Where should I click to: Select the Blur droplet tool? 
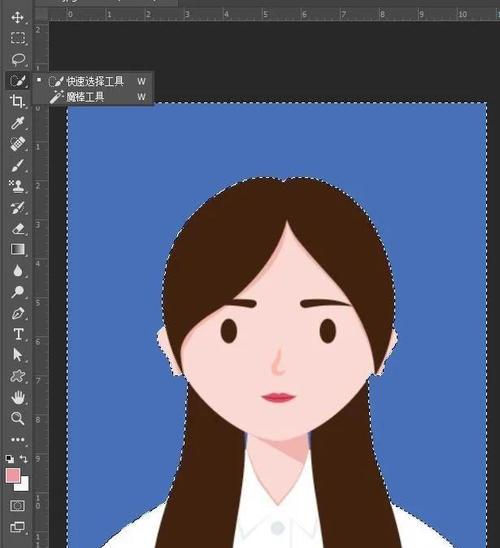(x=18, y=271)
